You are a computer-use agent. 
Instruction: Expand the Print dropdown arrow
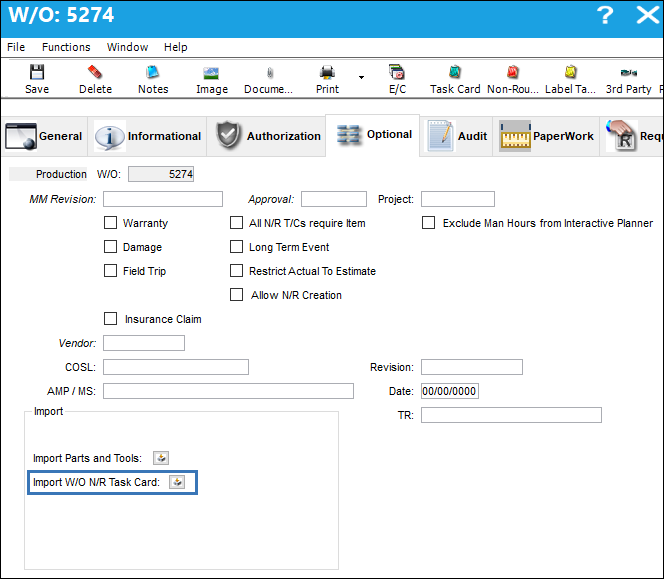[x=361, y=77]
